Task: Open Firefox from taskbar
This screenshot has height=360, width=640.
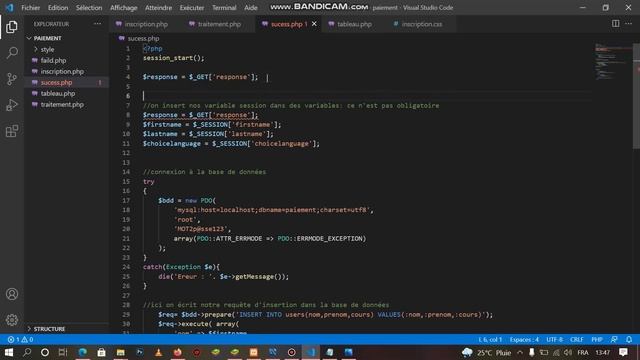Action: 178,352
